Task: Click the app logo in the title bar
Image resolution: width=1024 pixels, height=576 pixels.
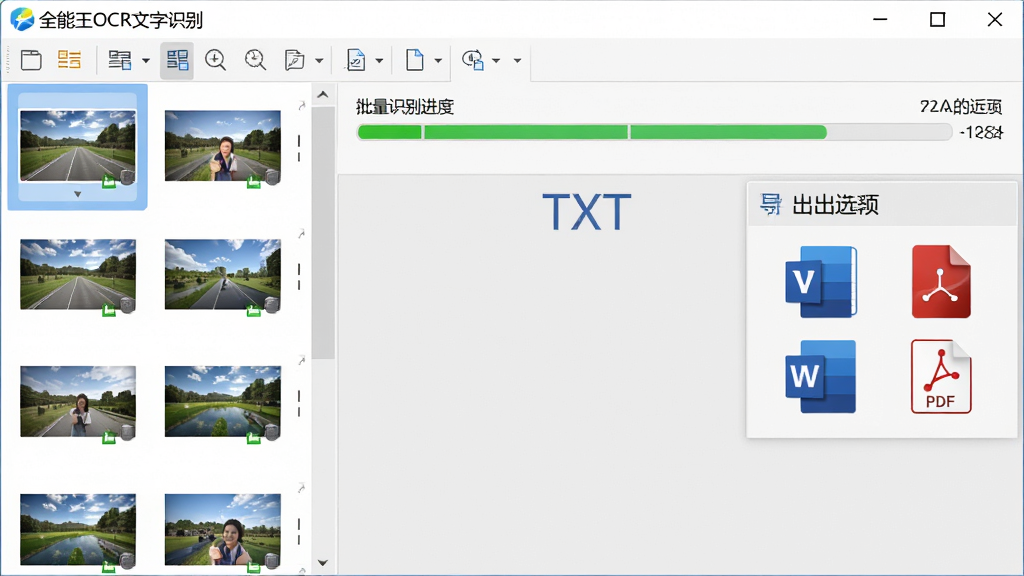Action: tap(22, 20)
